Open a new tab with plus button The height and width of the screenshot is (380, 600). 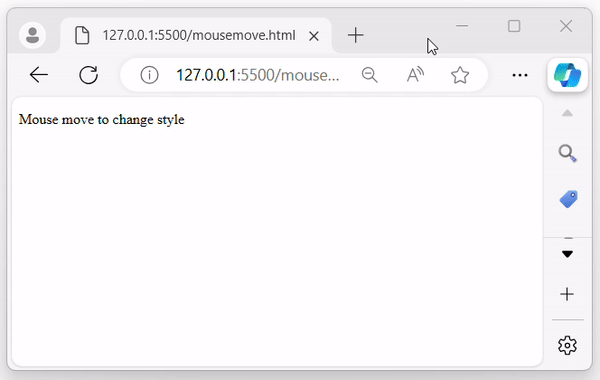point(355,35)
